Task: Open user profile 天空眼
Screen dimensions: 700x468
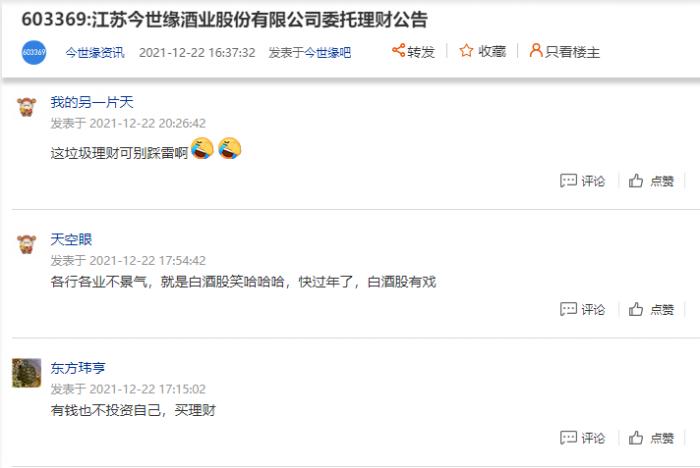Action: click(71, 239)
